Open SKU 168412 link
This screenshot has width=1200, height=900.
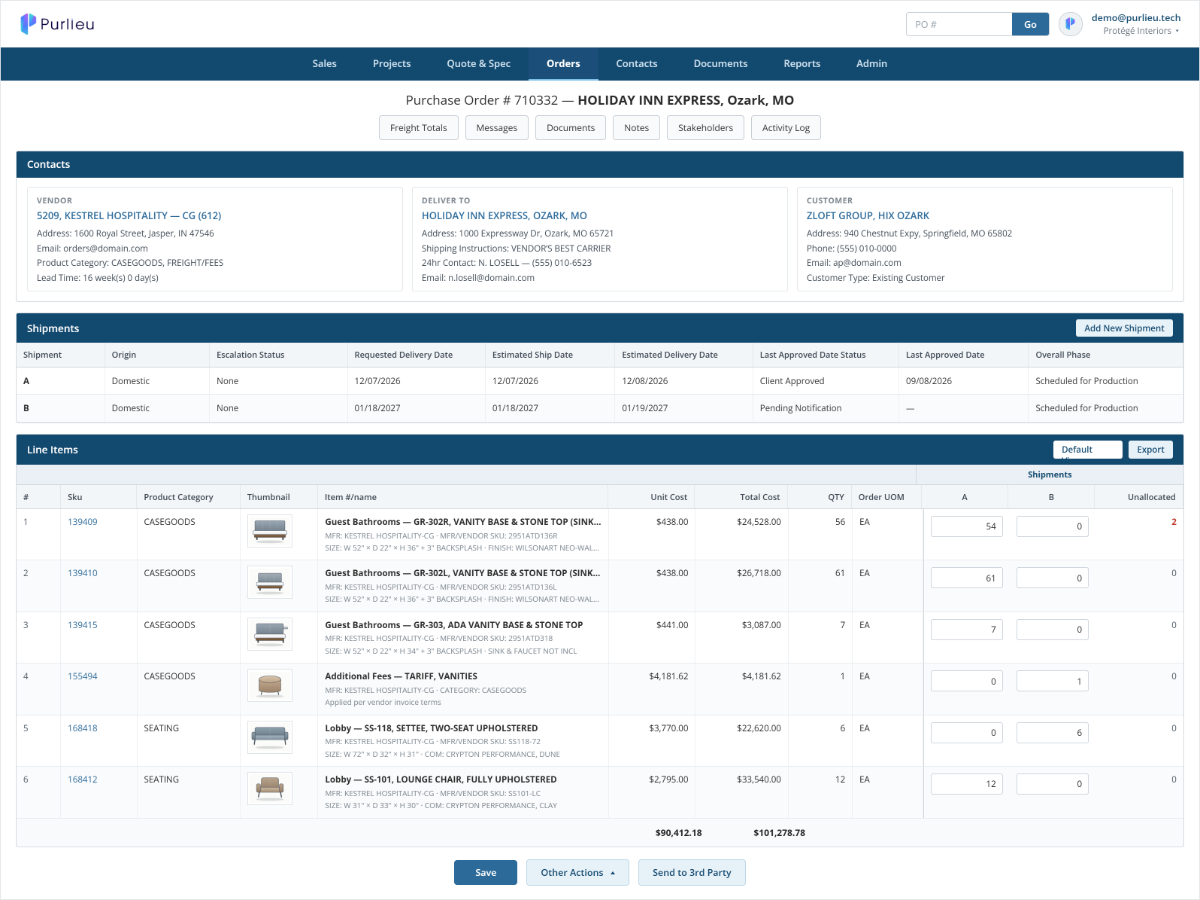82,779
